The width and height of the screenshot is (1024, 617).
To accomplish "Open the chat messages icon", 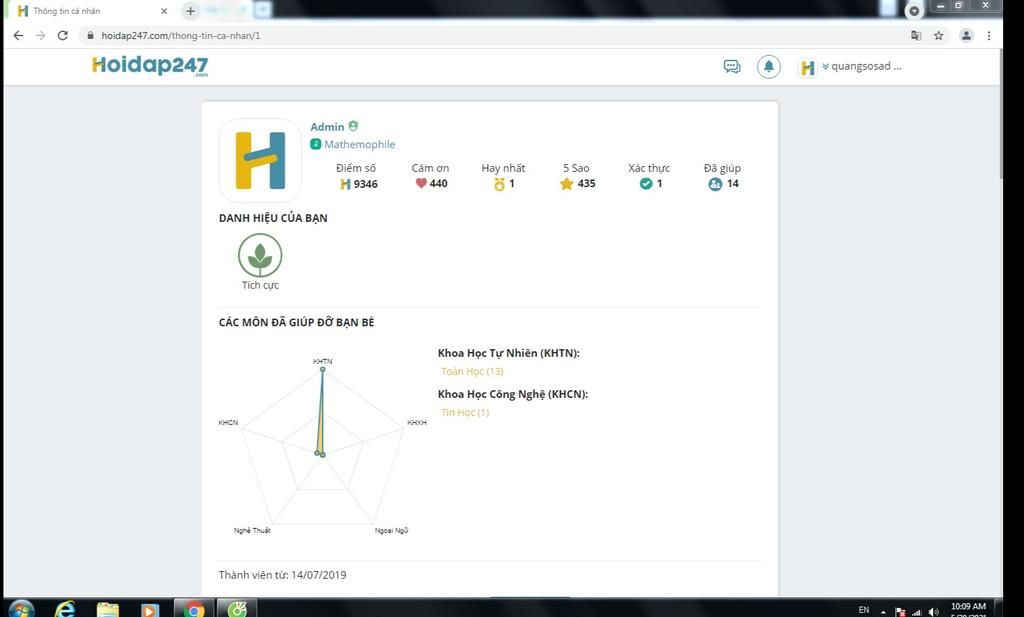I will (x=731, y=67).
